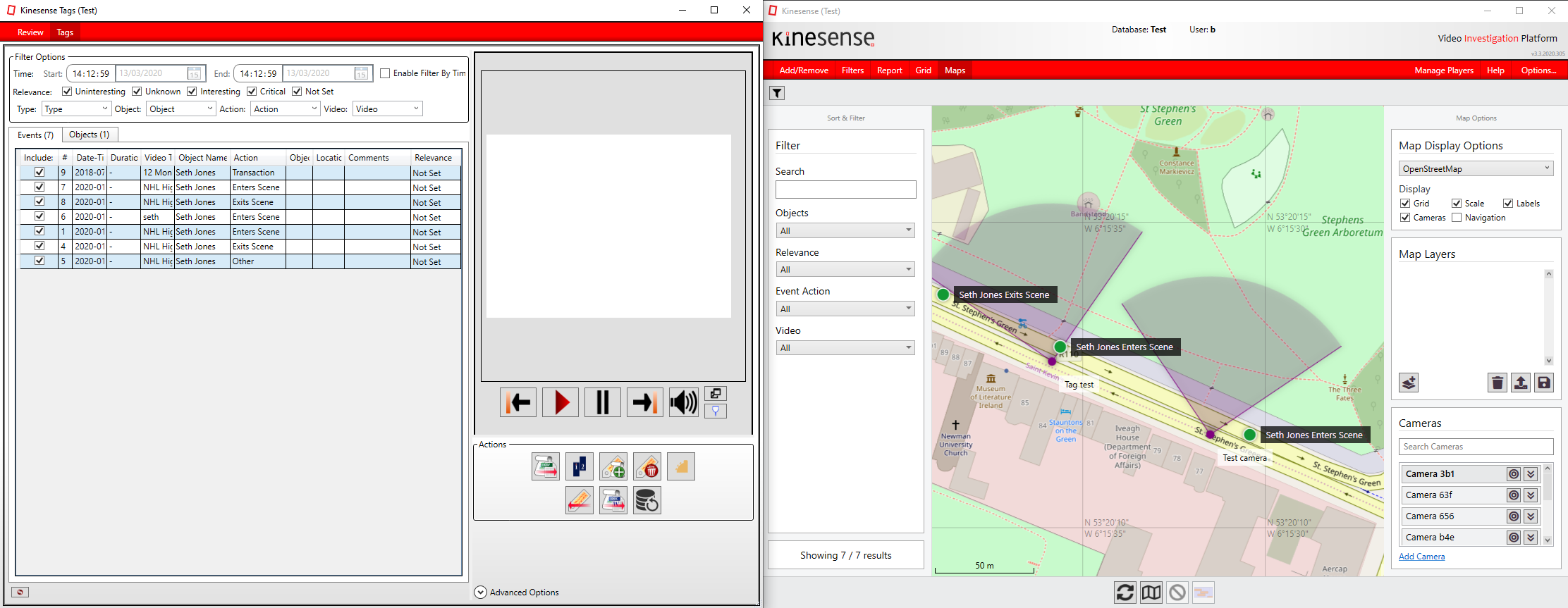Click tag with red left arrow icon
Screen dimensions: 1568x608
[x=580, y=500]
